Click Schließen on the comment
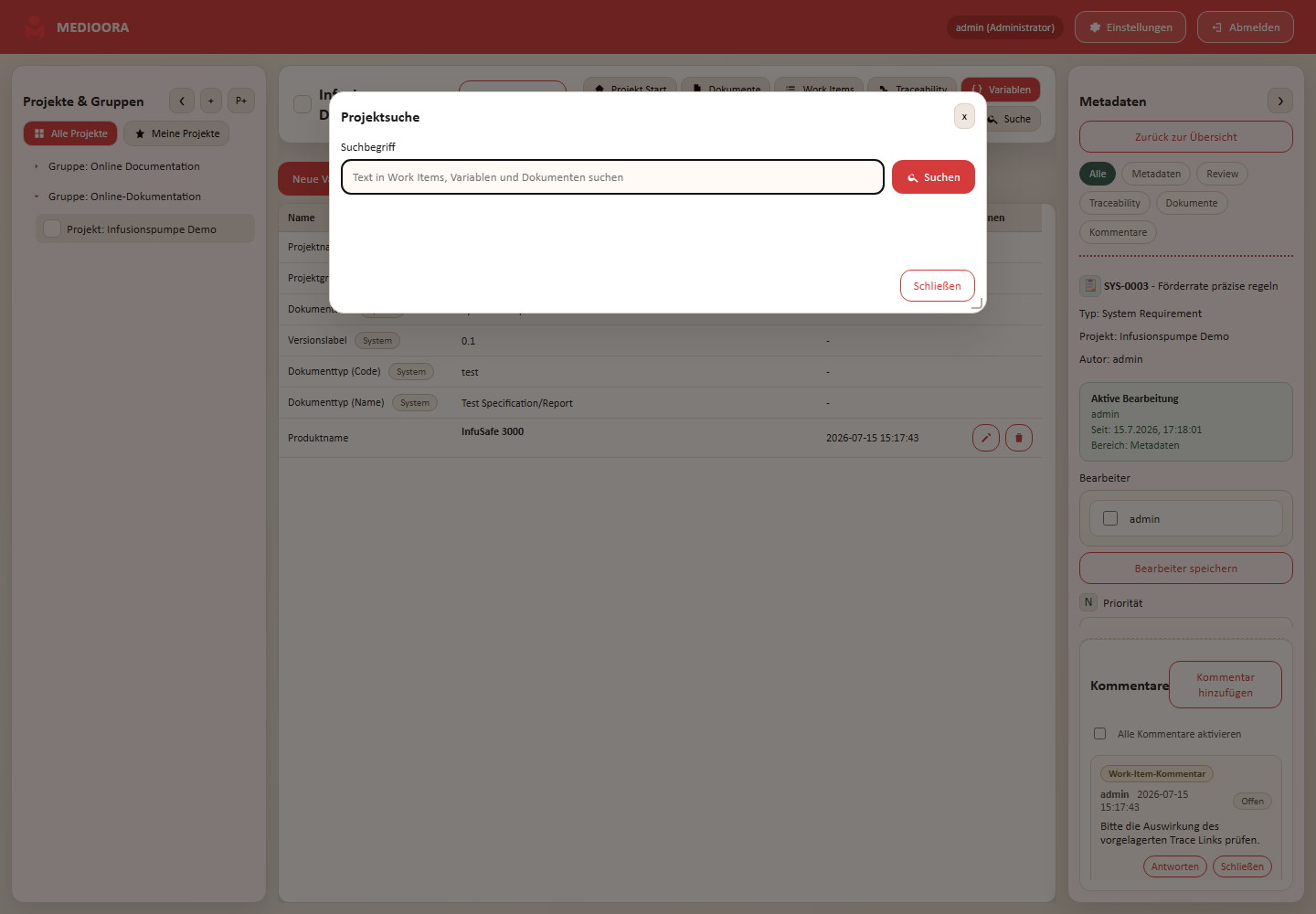Screen dimensions: 1316x914 click(1242, 866)
